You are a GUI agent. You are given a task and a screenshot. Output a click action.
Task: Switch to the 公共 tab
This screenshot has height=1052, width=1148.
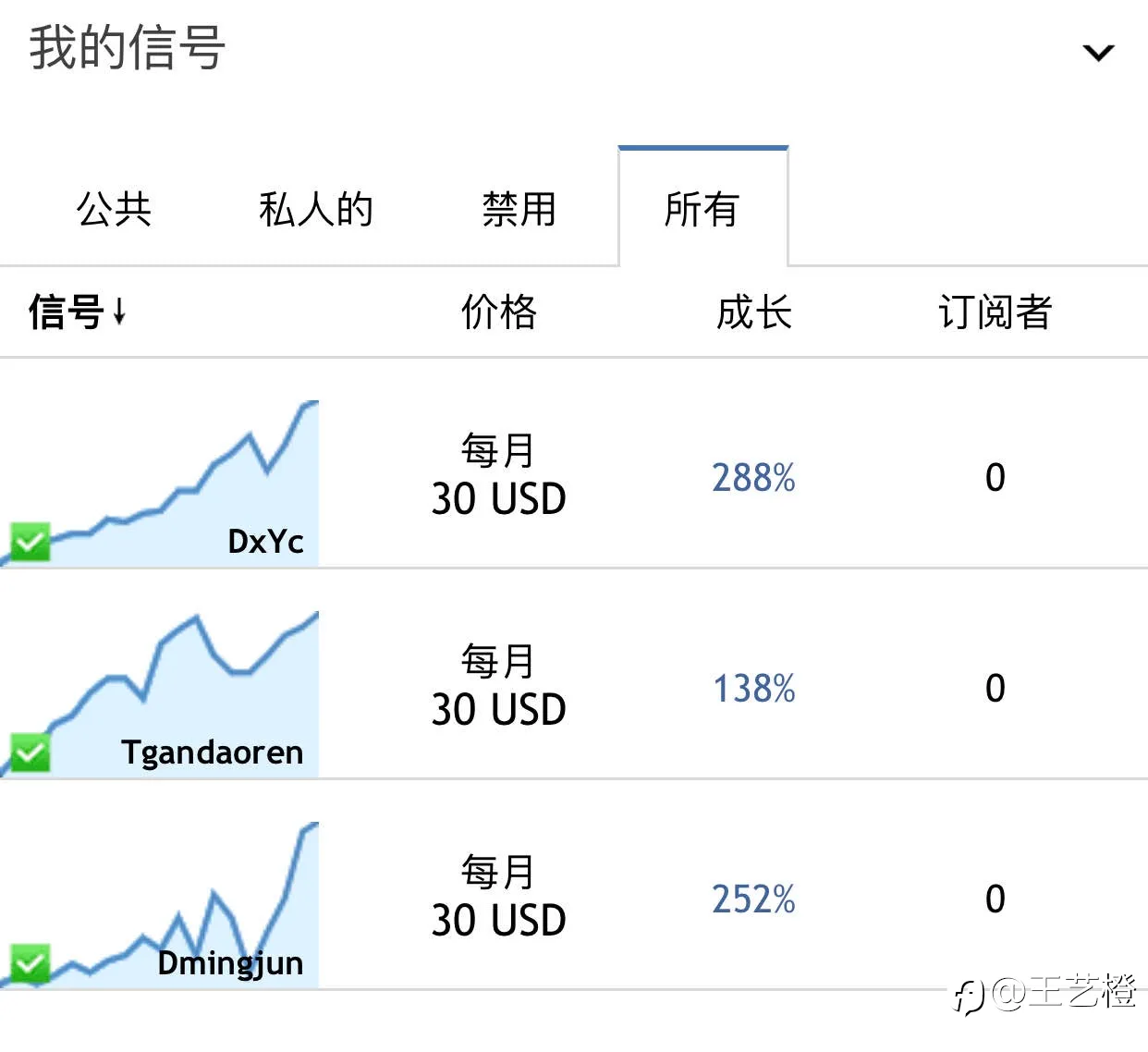tap(114, 209)
